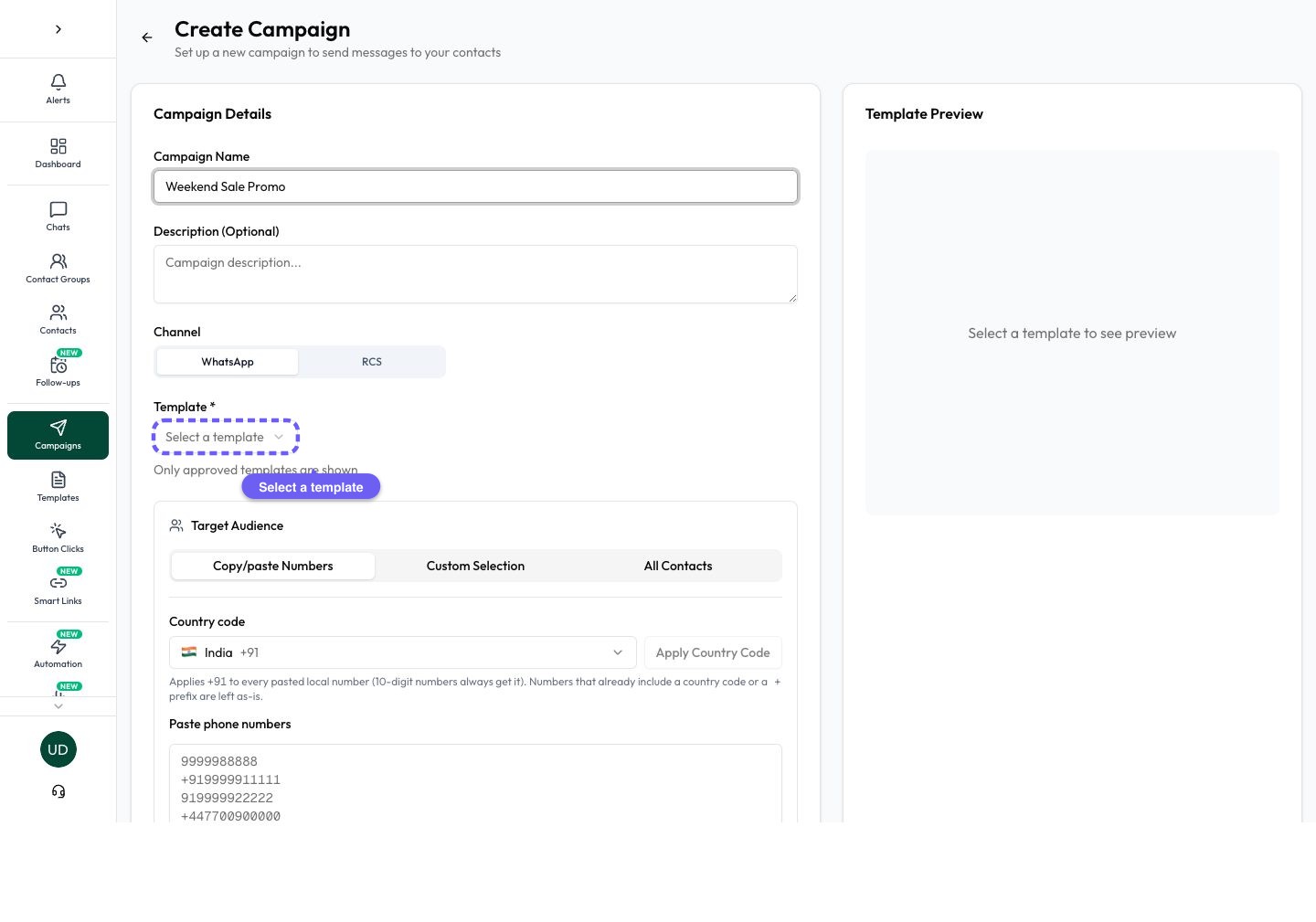Viewport: 1316px width, 922px height.
Task: Click the Paste phone numbers text box
Action: [475, 784]
